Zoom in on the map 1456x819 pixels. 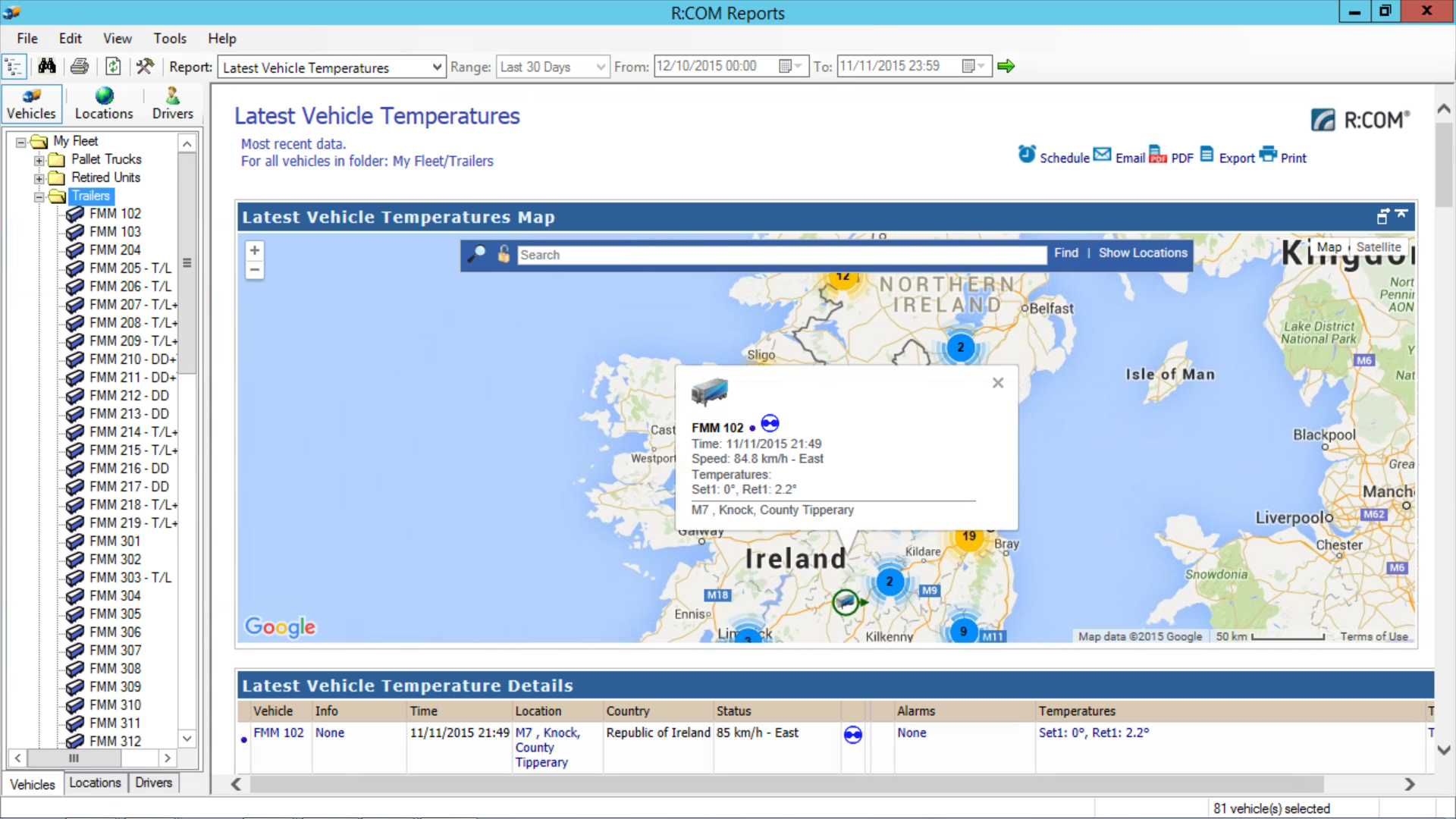tap(255, 250)
